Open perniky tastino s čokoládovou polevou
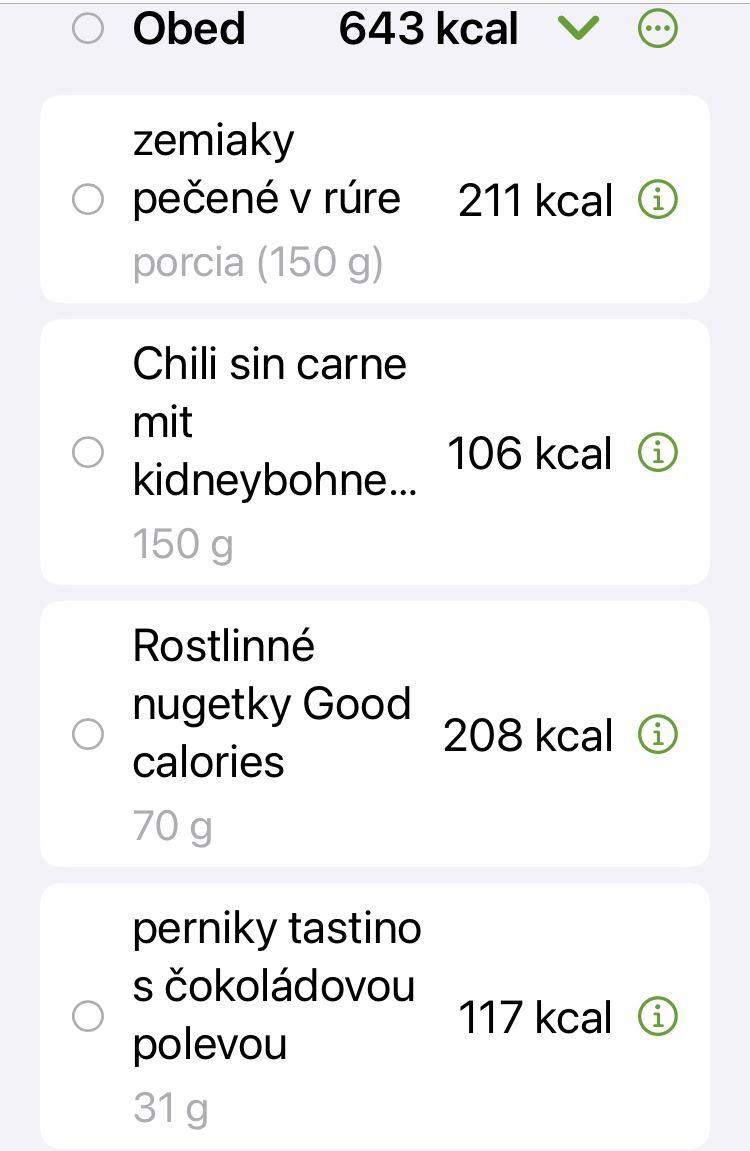750x1151 pixels. click(276, 986)
